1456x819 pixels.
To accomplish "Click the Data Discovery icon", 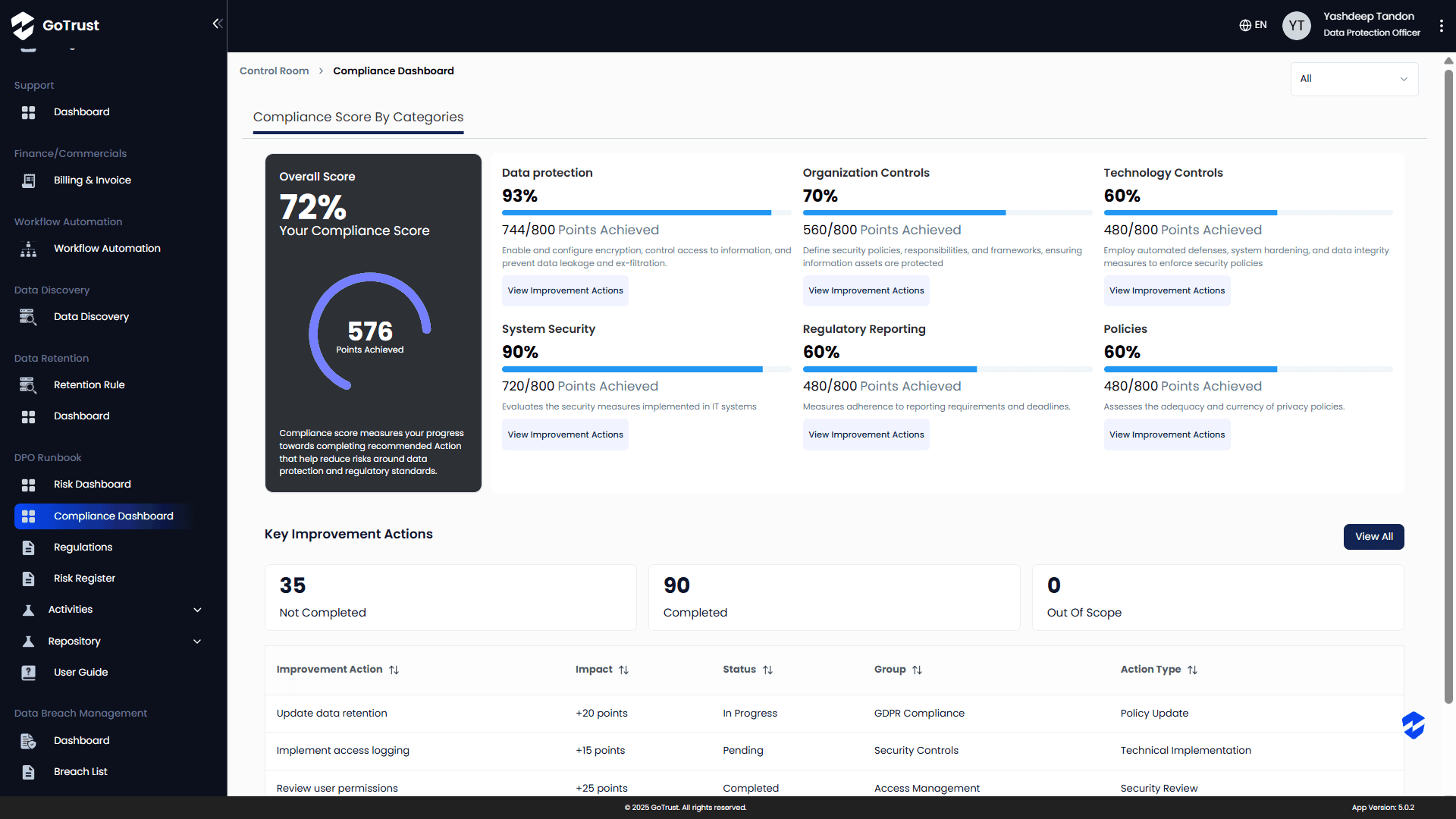I will [29, 317].
